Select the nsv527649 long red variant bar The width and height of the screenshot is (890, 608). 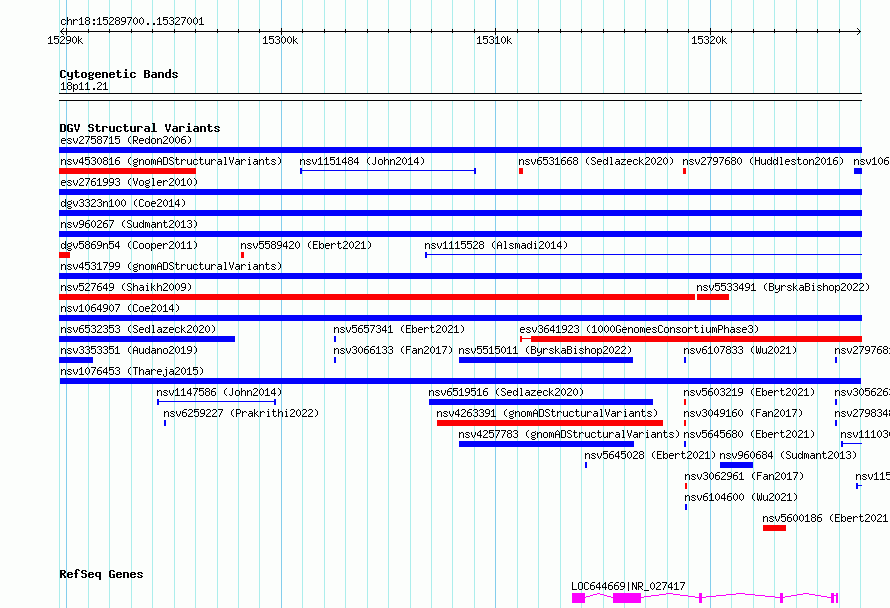(377, 297)
